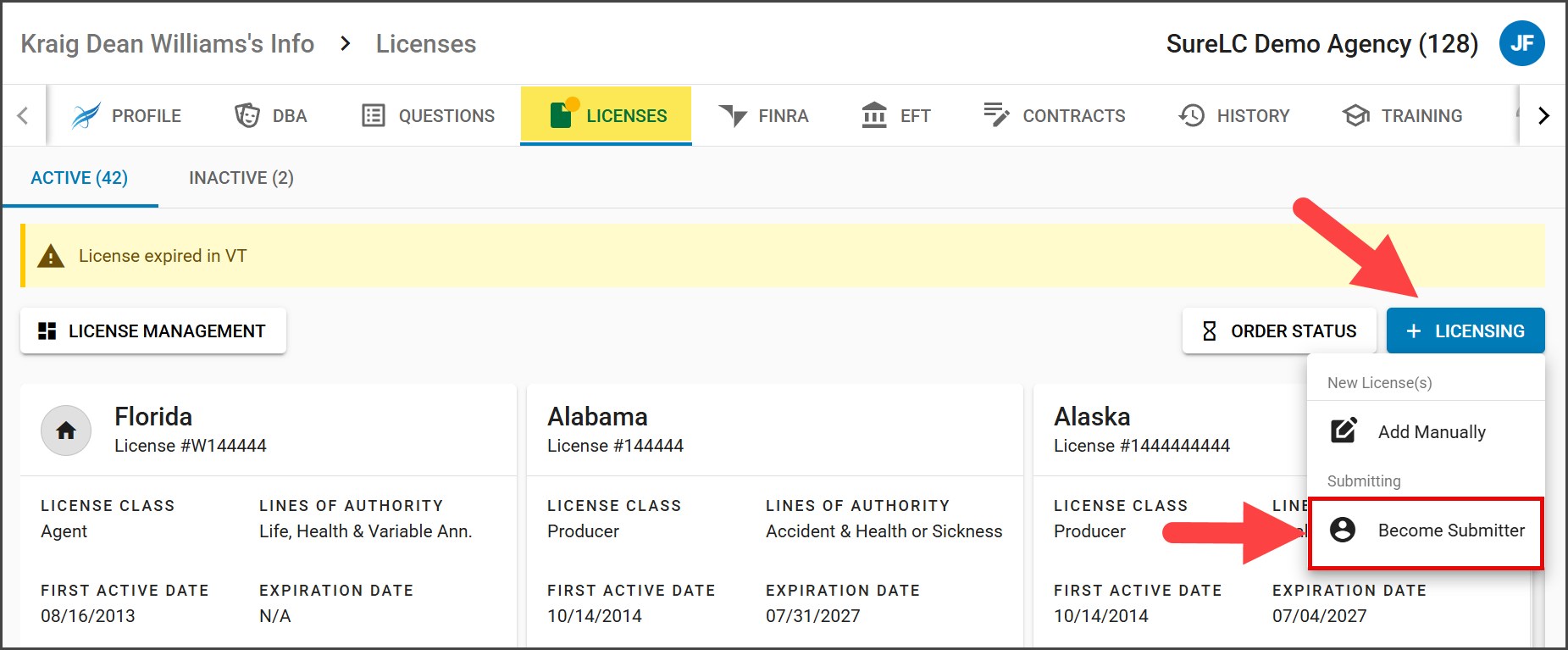The height and width of the screenshot is (650, 1568).
Task: Select Become Submitter menu option
Action: point(1426,531)
